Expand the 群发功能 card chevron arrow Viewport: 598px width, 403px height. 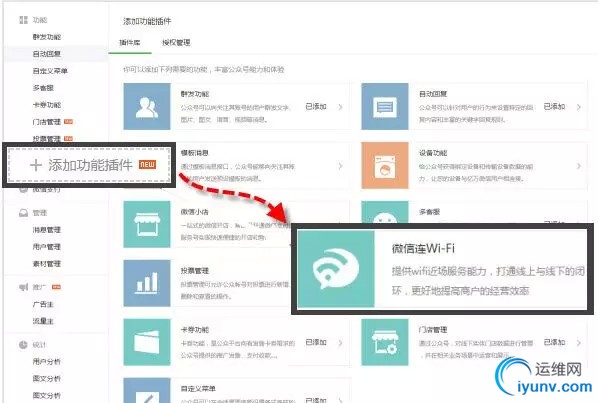tap(340, 107)
